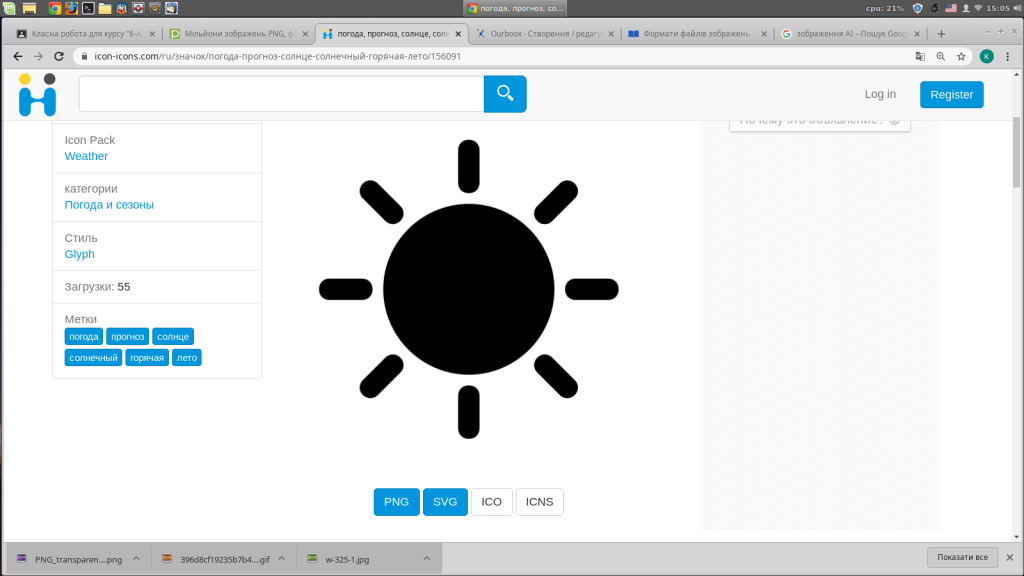Image resolution: width=1024 pixels, height=576 pixels.
Task: Open a new browser tab
Action: 941,33
